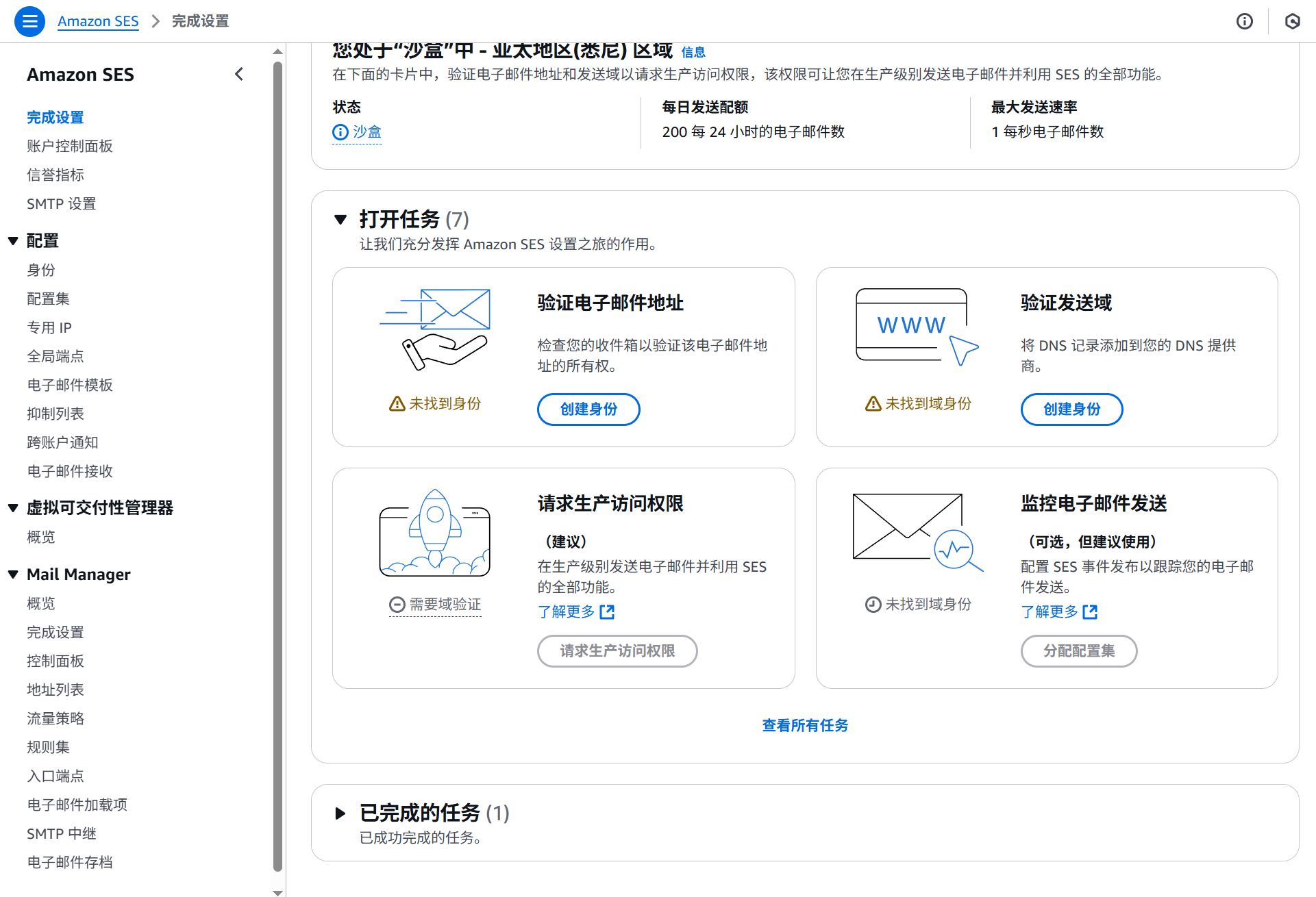Open 入口端点 in the sidebar
1316x897 pixels.
pos(55,776)
